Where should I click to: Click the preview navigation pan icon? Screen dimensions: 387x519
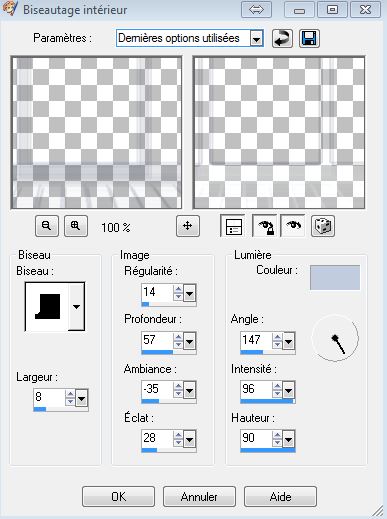pyautogui.click(x=188, y=226)
